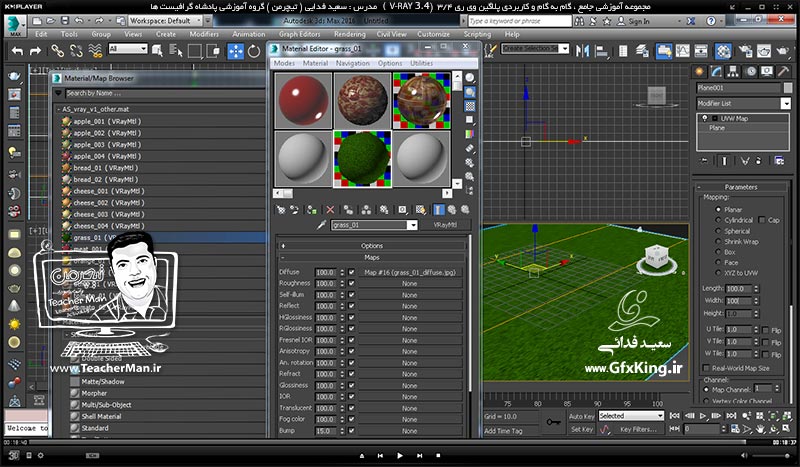This screenshot has width=800, height=467.
Task: Select the Box mapping radio button
Action: click(718, 252)
